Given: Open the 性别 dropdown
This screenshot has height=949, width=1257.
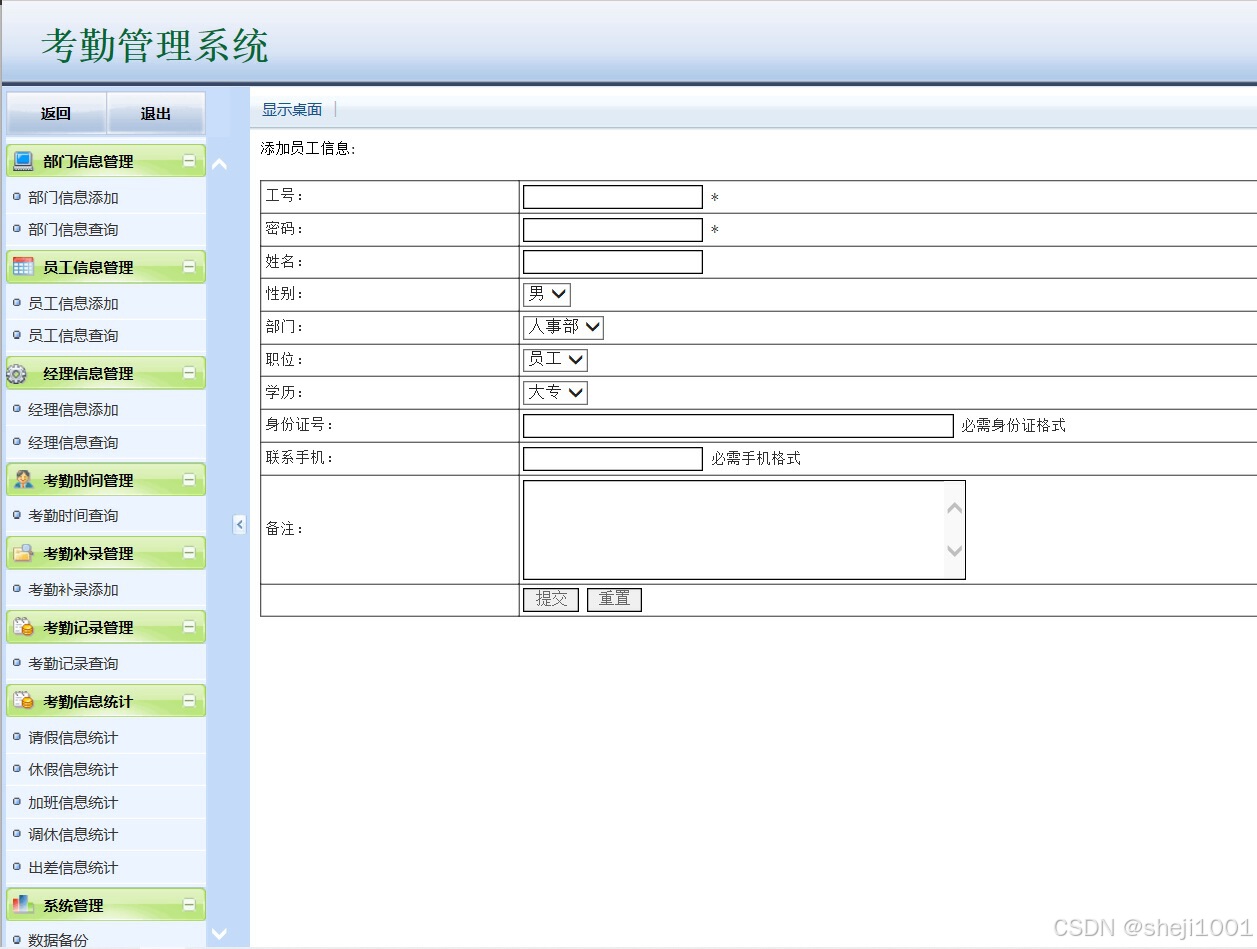Looking at the screenshot, I should coord(547,294).
